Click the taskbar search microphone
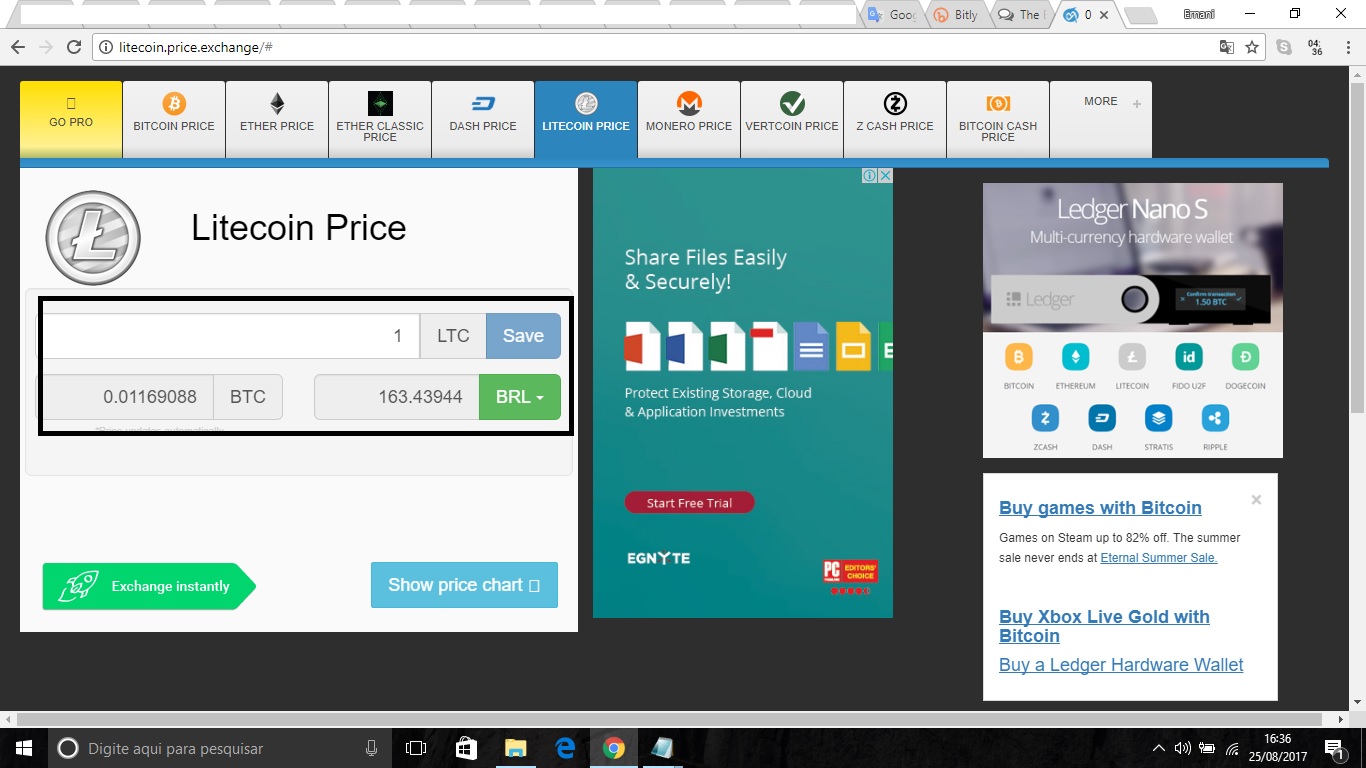The width and height of the screenshot is (1366, 768). 372,748
